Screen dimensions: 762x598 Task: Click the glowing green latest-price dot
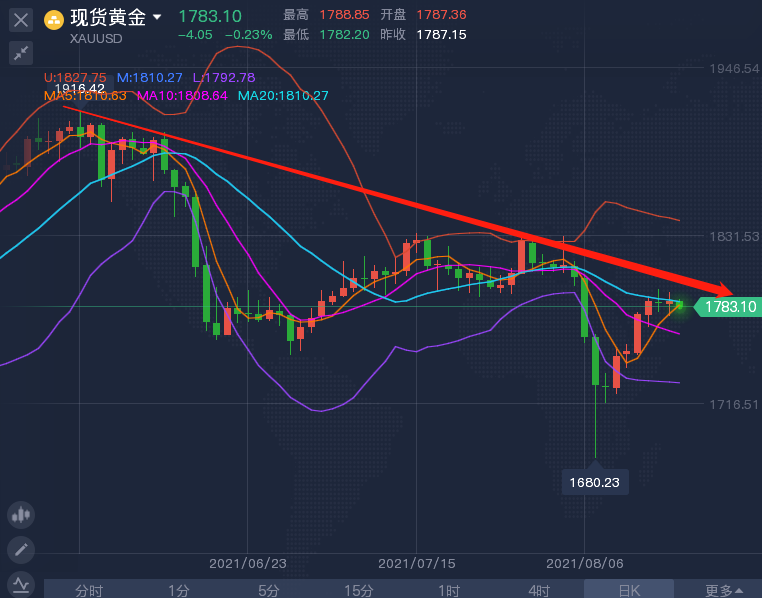point(680,305)
